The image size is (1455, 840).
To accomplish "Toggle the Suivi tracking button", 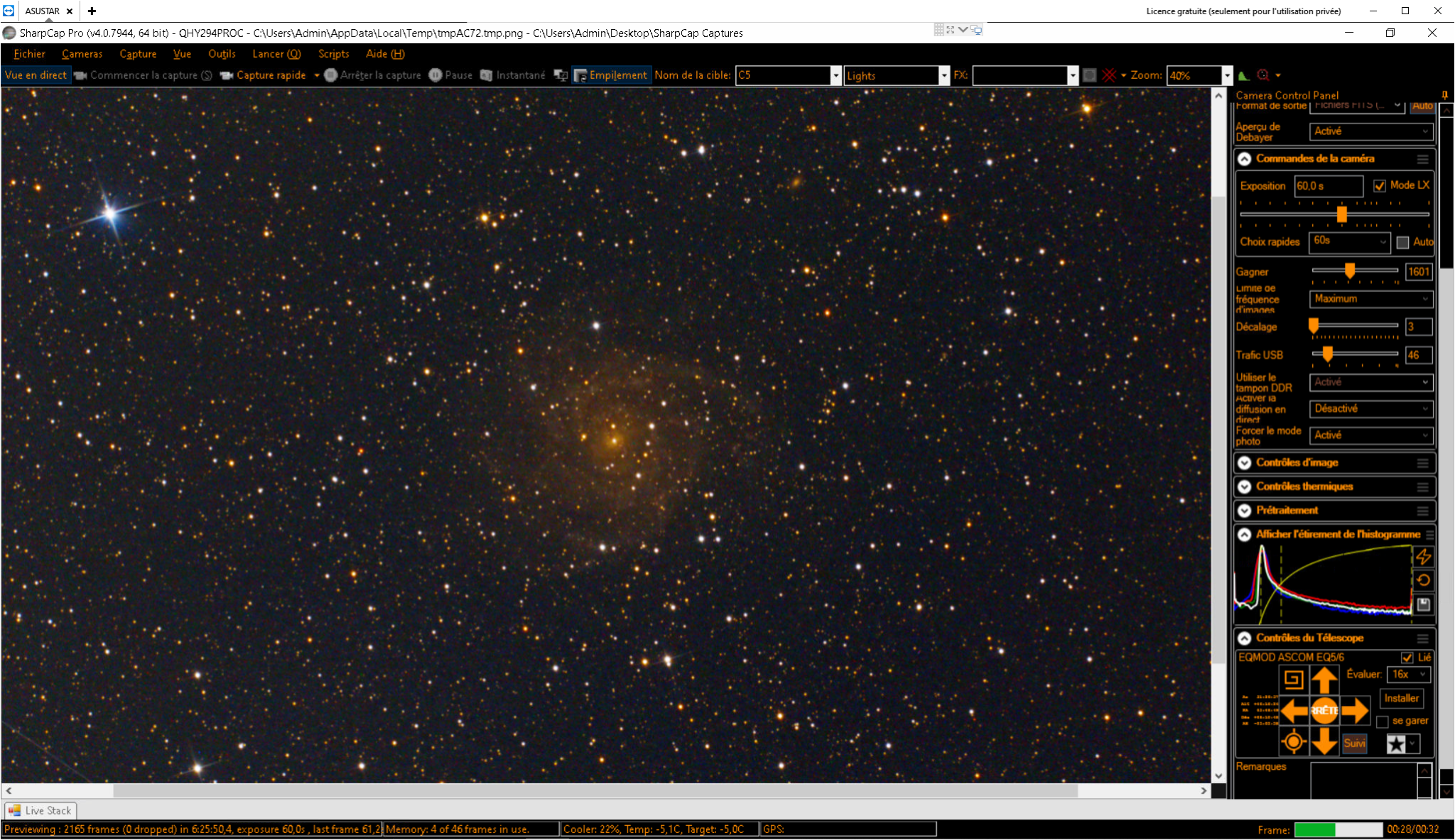I will pos(1354,743).
